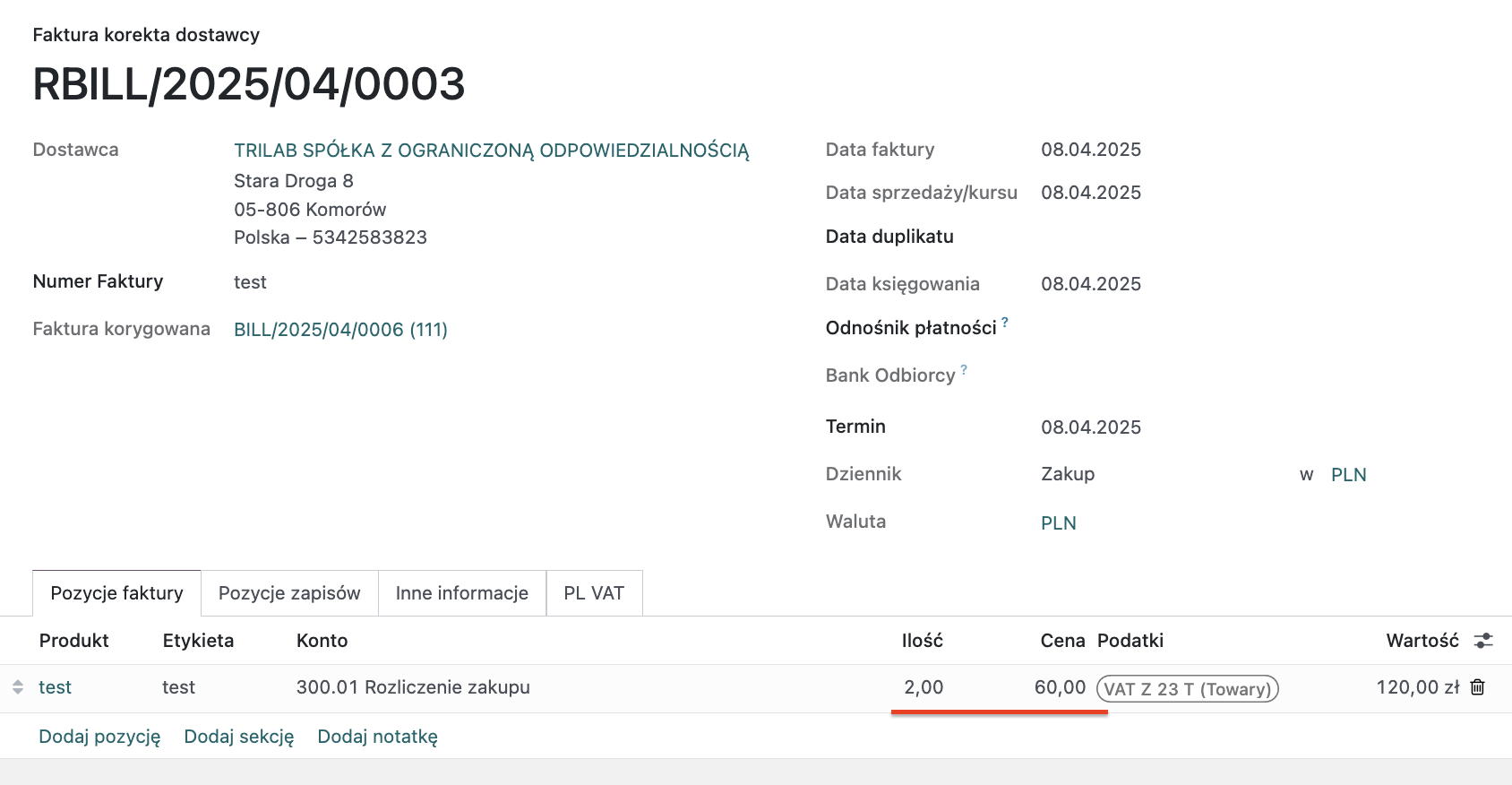Edit the Cena price 60,00 cell
This screenshot has width=1512, height=785.
[1060, 687]
